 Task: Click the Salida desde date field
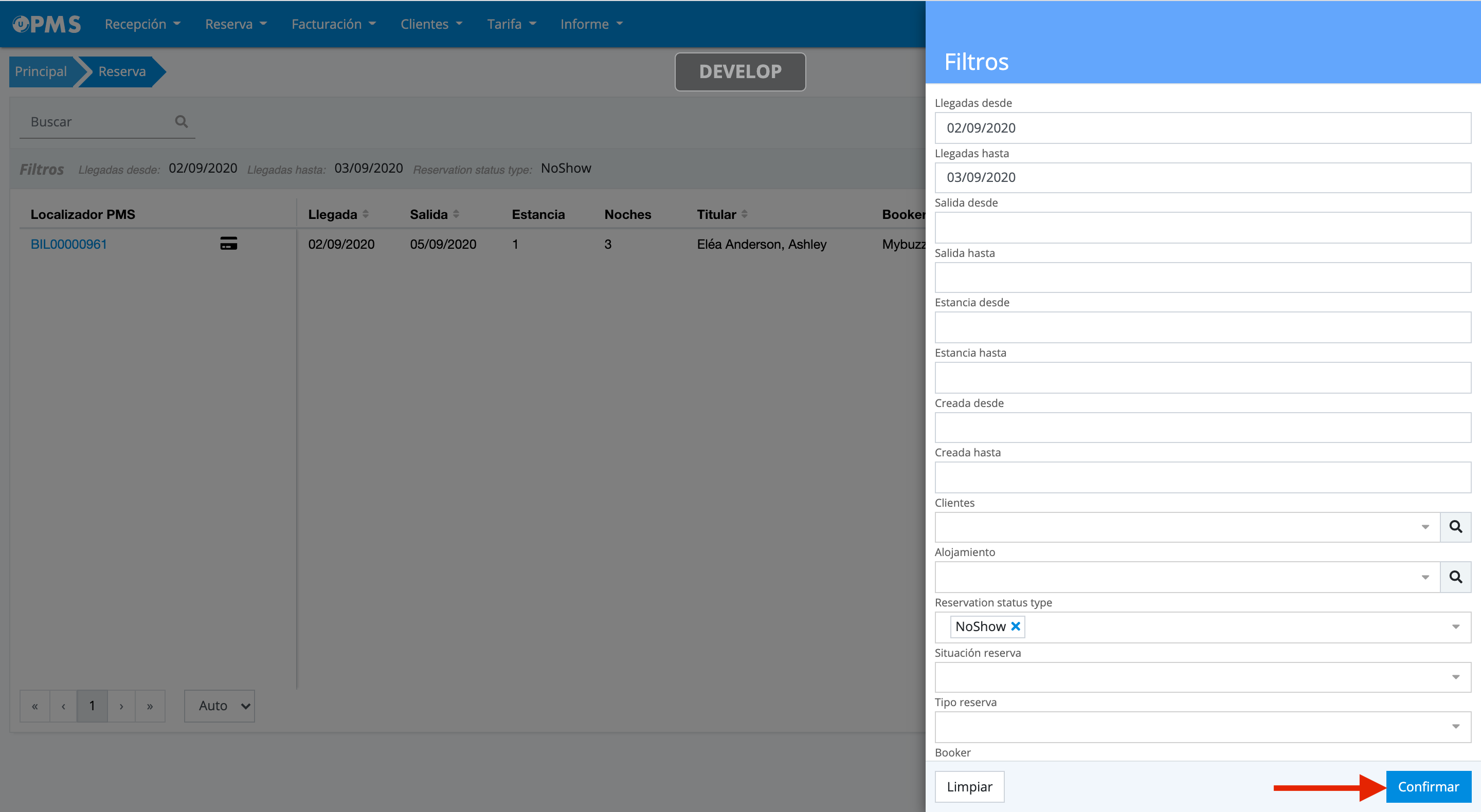tap(1202, 228)
